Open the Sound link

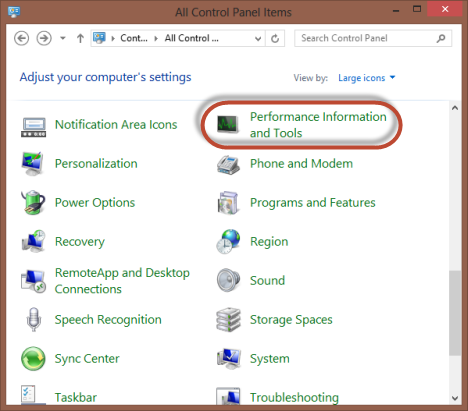coord(267,281)
